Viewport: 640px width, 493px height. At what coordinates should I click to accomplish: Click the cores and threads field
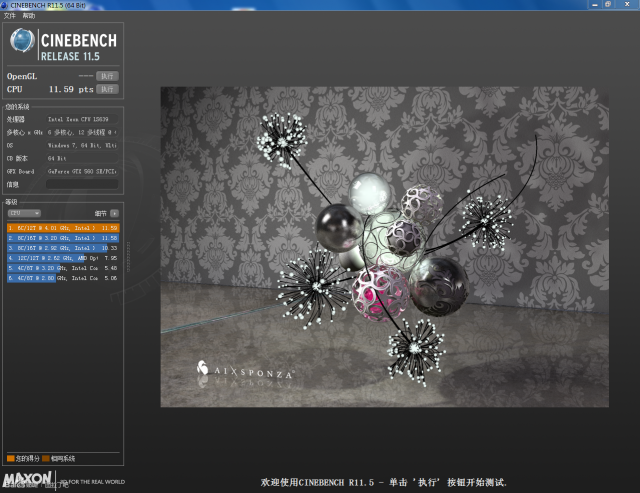click(x=82, y=132)
